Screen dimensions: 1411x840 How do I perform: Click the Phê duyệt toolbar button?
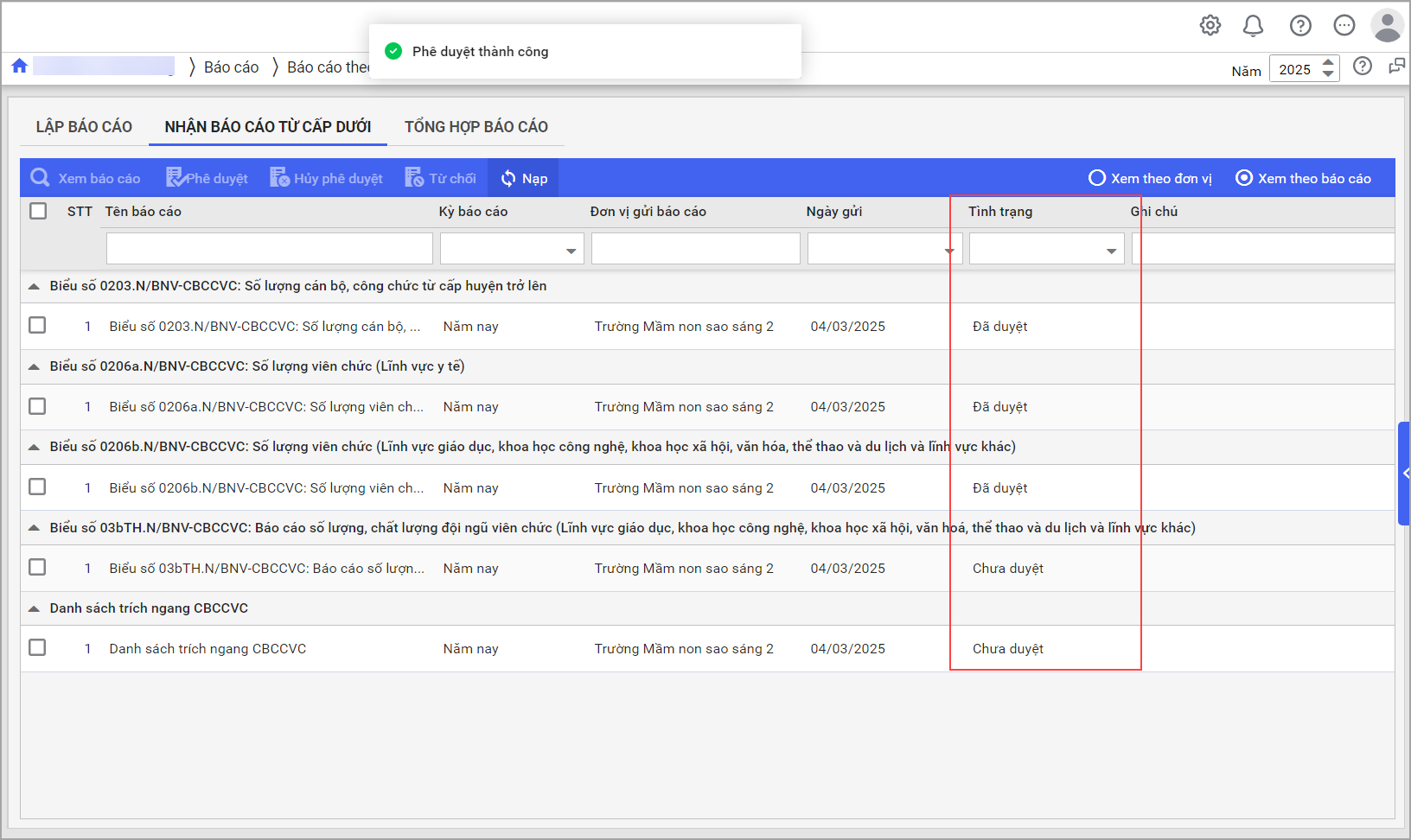(207, 178)
